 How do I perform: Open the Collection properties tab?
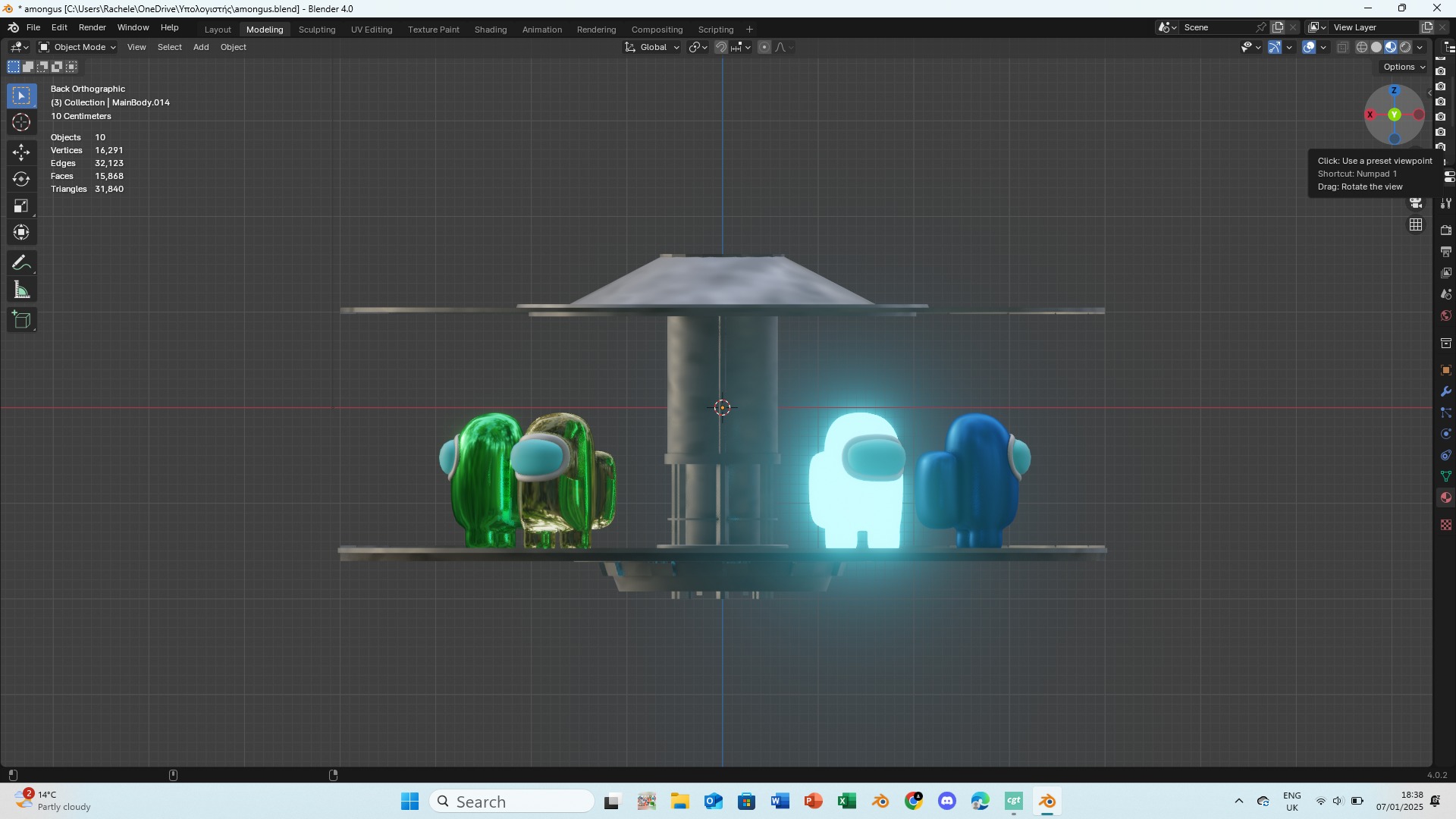(x=1446, y=344)
